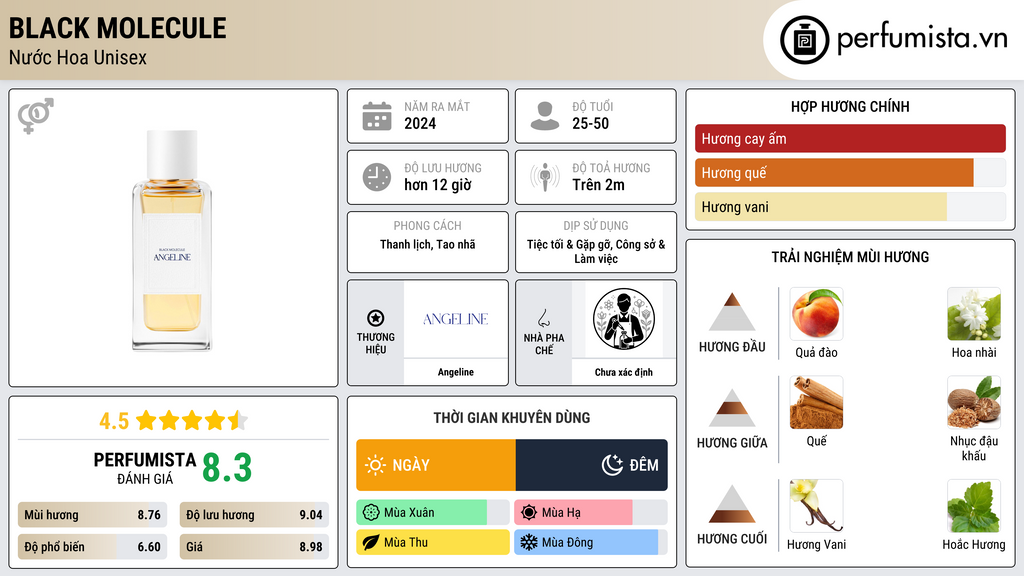The width and height of the screenshot is (1024, 576).
Task: Click the star badge icon above Thương hiệu
Action: click(x=376, y=318)
